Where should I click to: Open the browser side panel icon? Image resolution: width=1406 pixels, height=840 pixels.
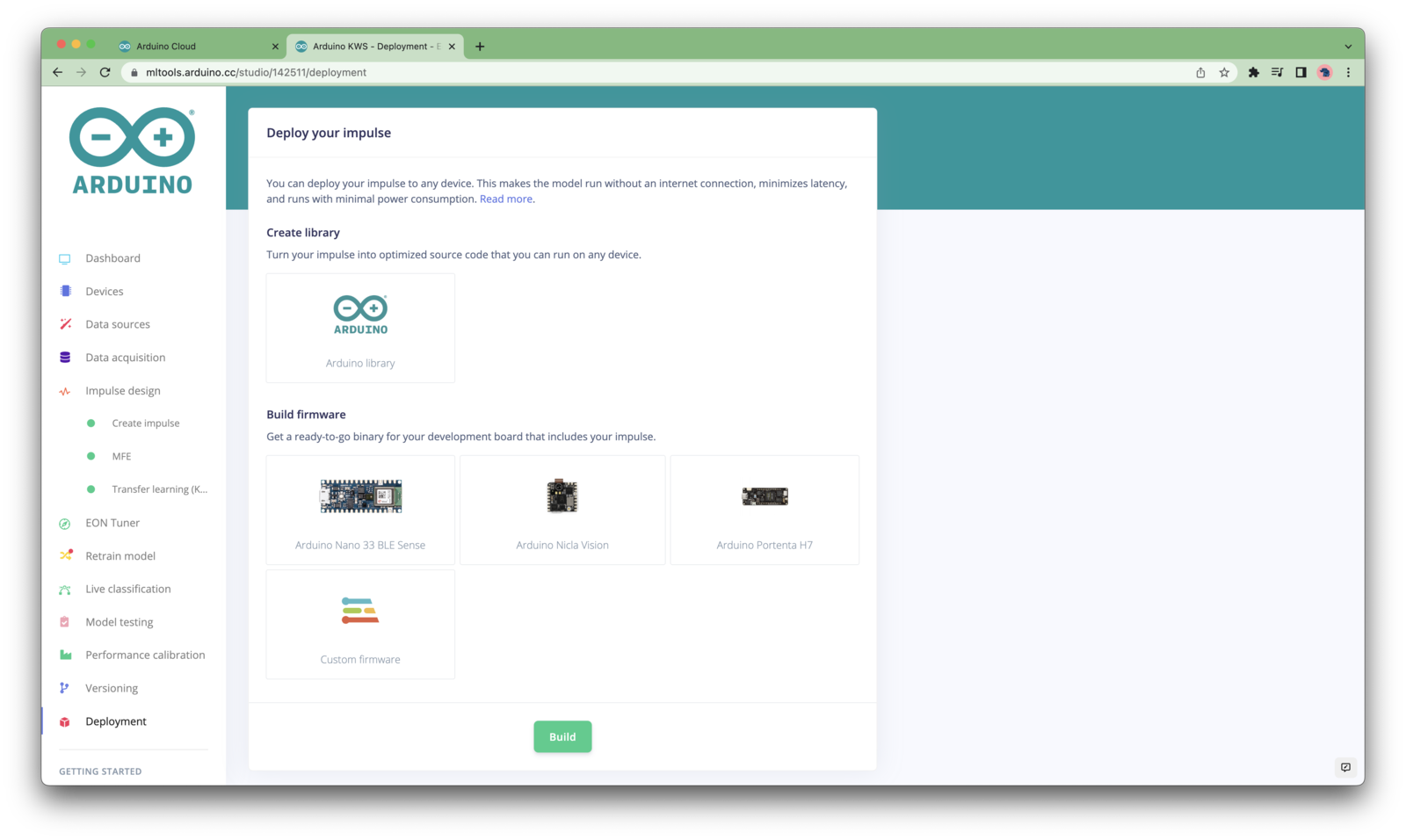click(x=1301, y=72)
